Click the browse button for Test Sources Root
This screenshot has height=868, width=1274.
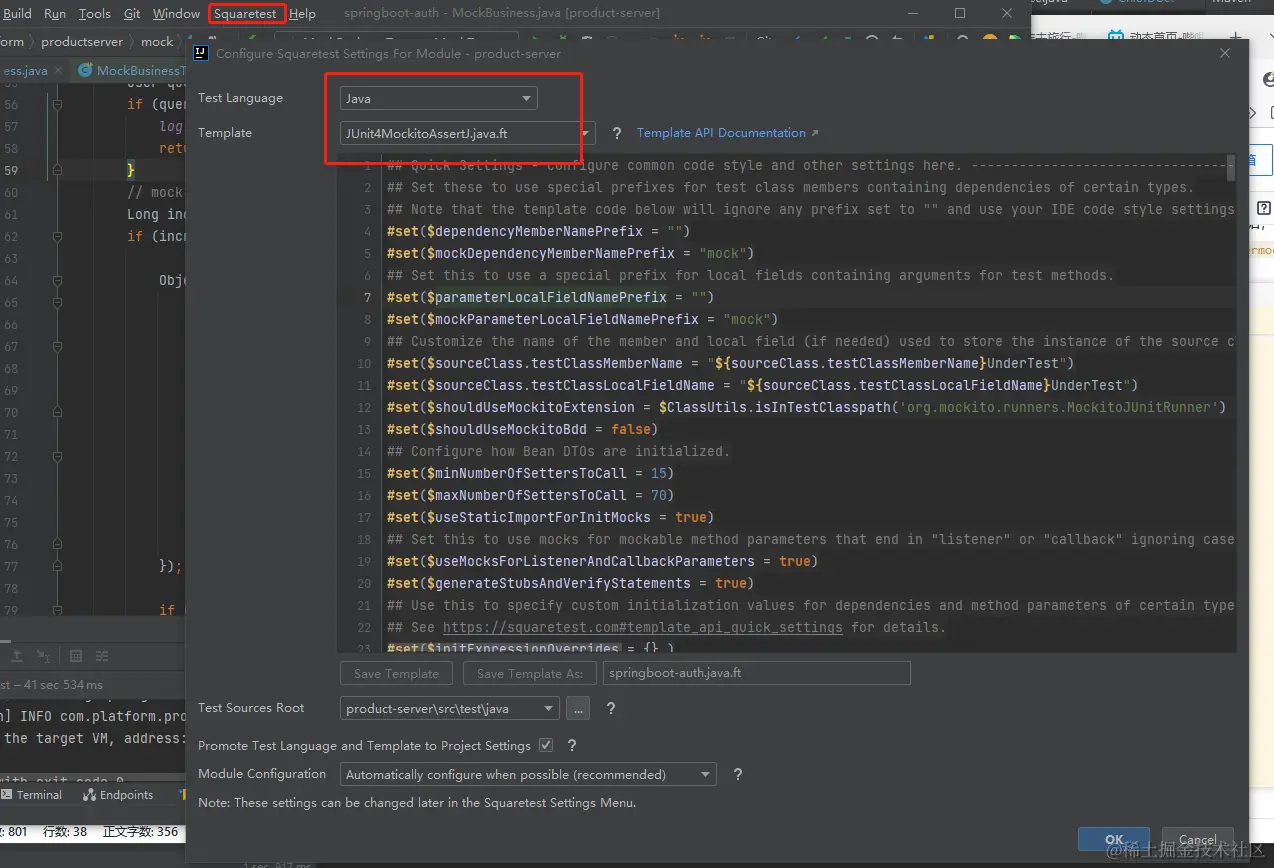click(x=577, y=708)
